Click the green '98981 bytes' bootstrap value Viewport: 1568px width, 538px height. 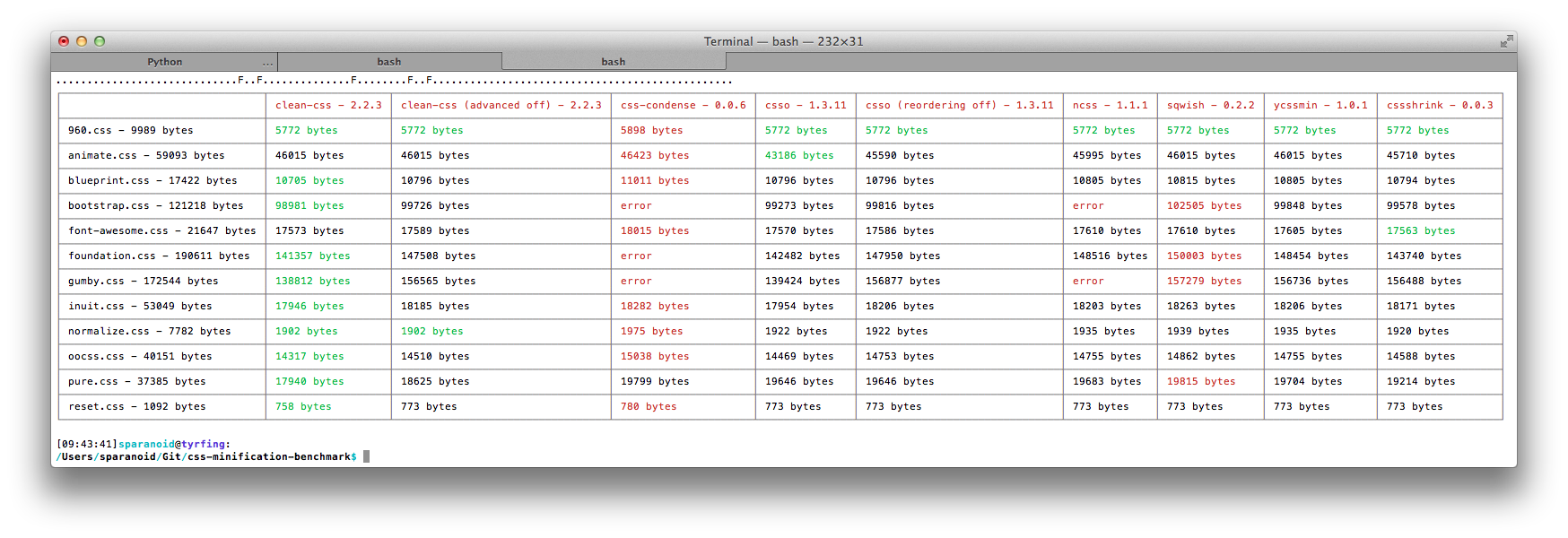click(309, 205)
